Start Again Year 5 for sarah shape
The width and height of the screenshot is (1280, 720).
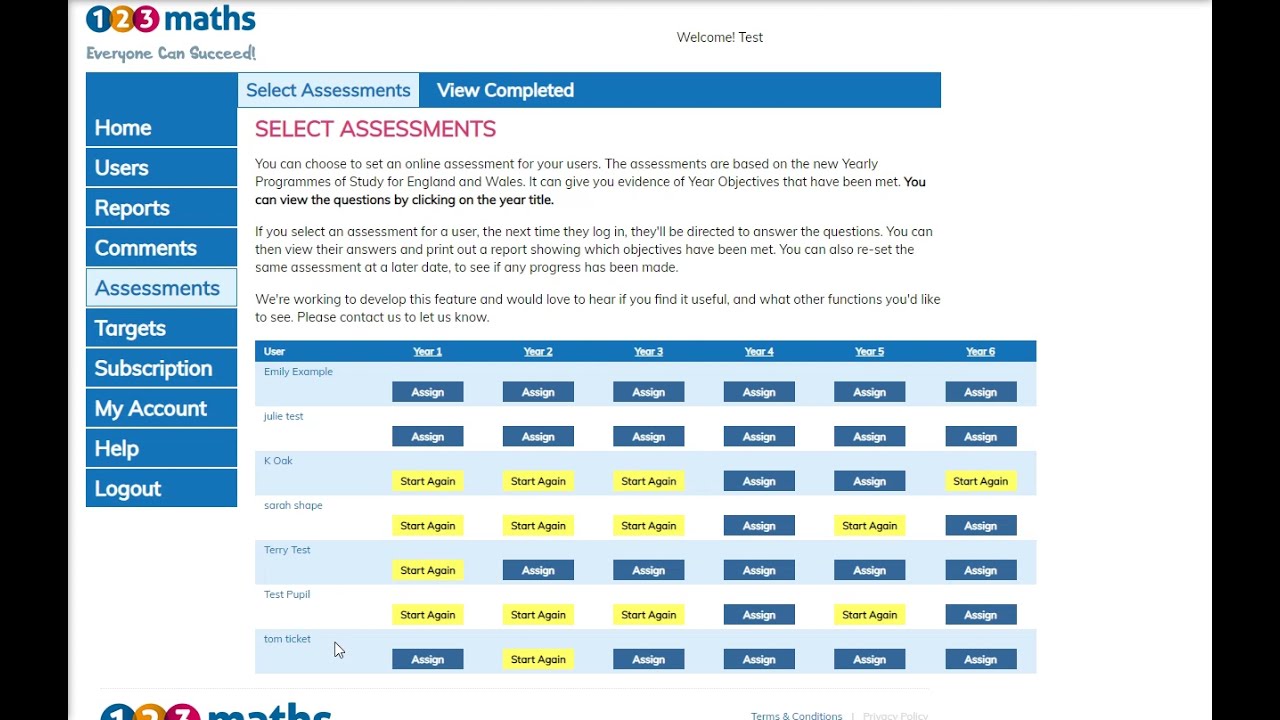point(869,526)
